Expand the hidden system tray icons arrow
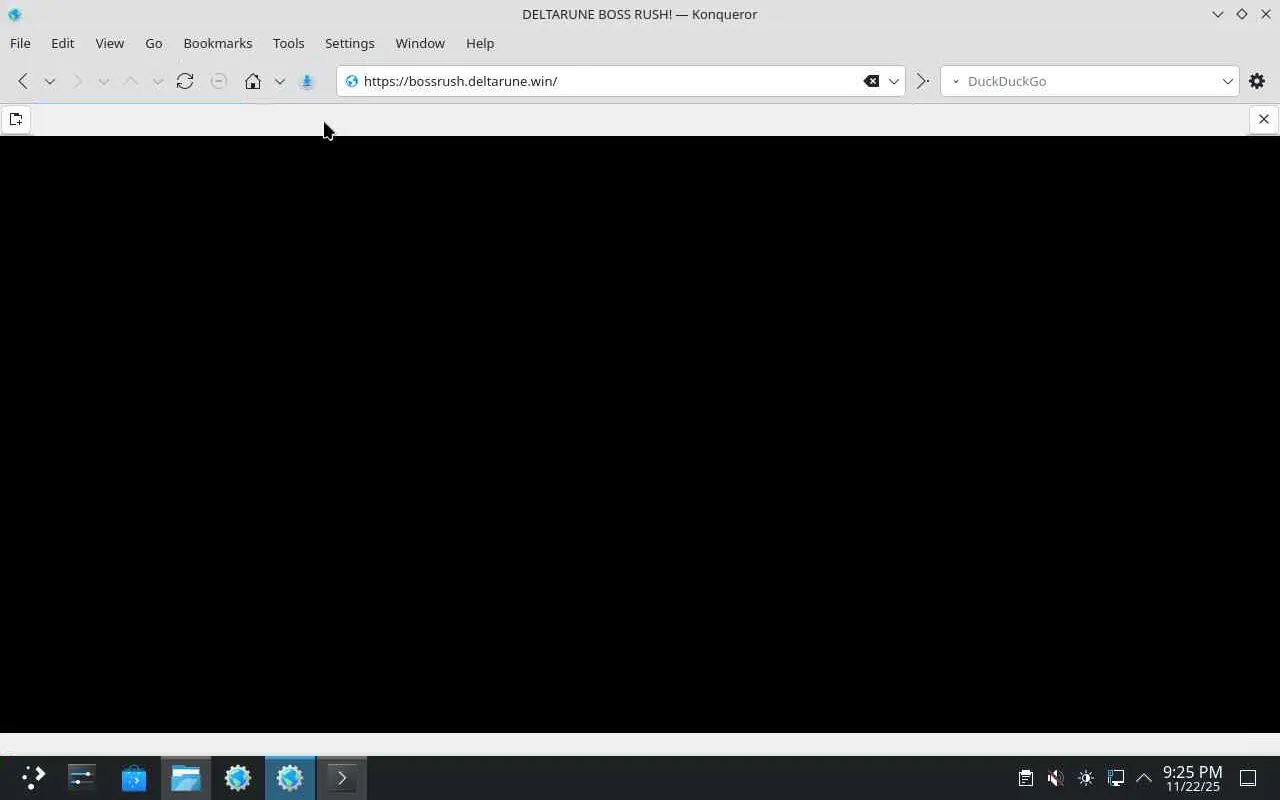Image resolution: width=1280 pixels, height=800 pixels. pos(1144,778)
